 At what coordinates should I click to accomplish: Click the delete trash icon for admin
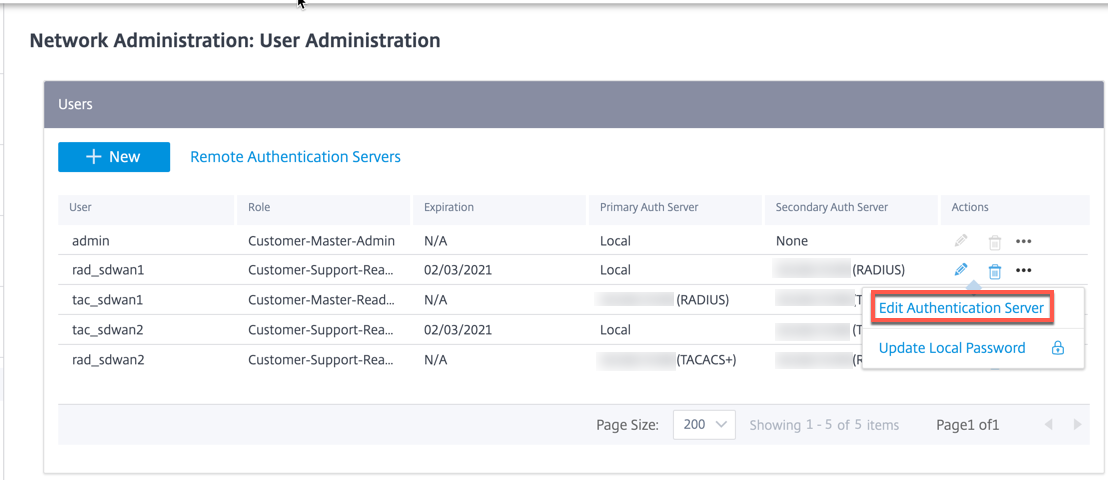(x=994, y=242)
